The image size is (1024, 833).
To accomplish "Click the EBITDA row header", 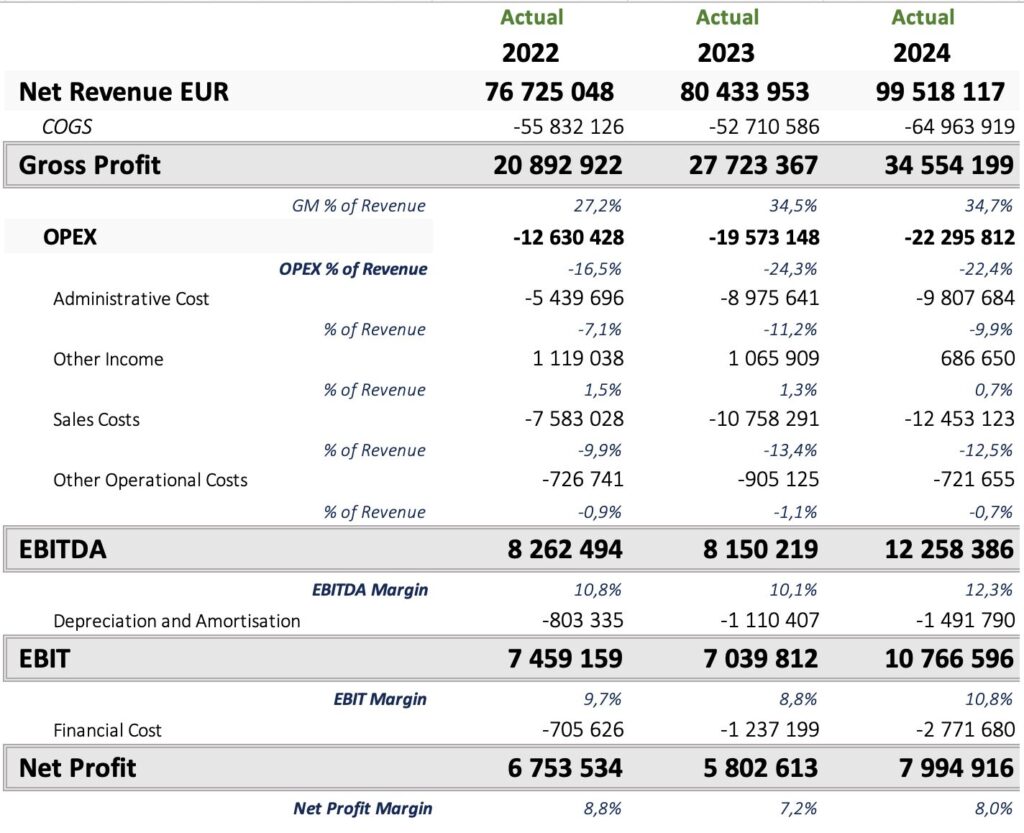I will pos(63,549).
